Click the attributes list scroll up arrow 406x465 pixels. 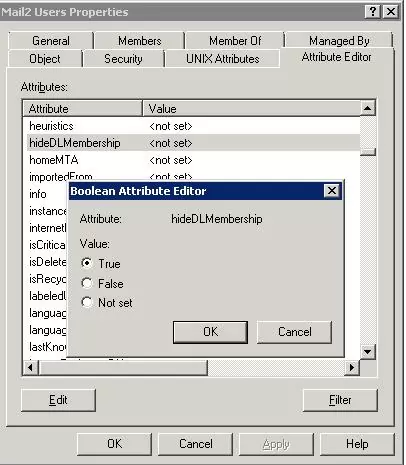[x=368, y=108]
